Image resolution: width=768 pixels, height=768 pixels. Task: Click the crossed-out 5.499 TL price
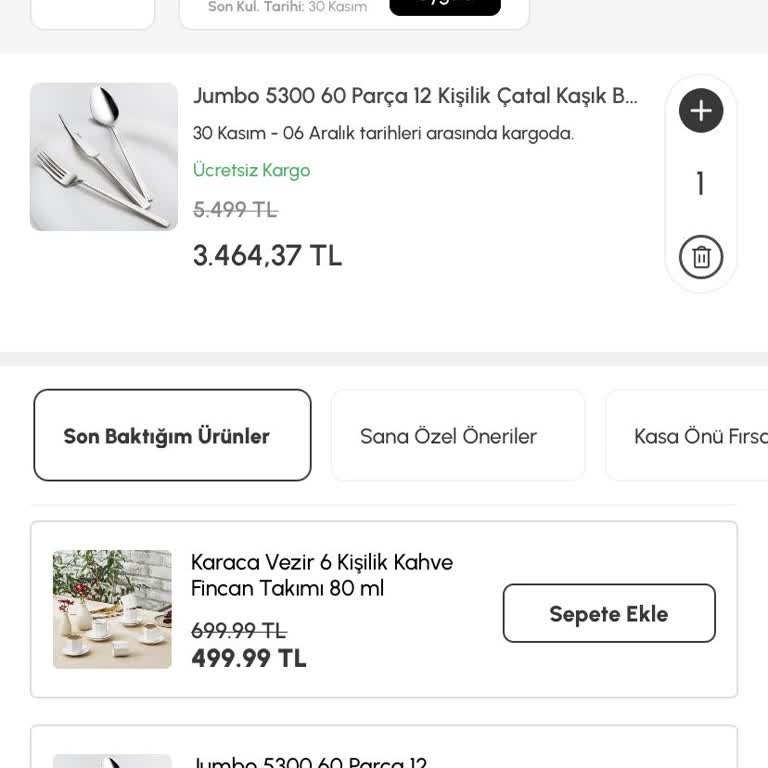pos(235,210)
